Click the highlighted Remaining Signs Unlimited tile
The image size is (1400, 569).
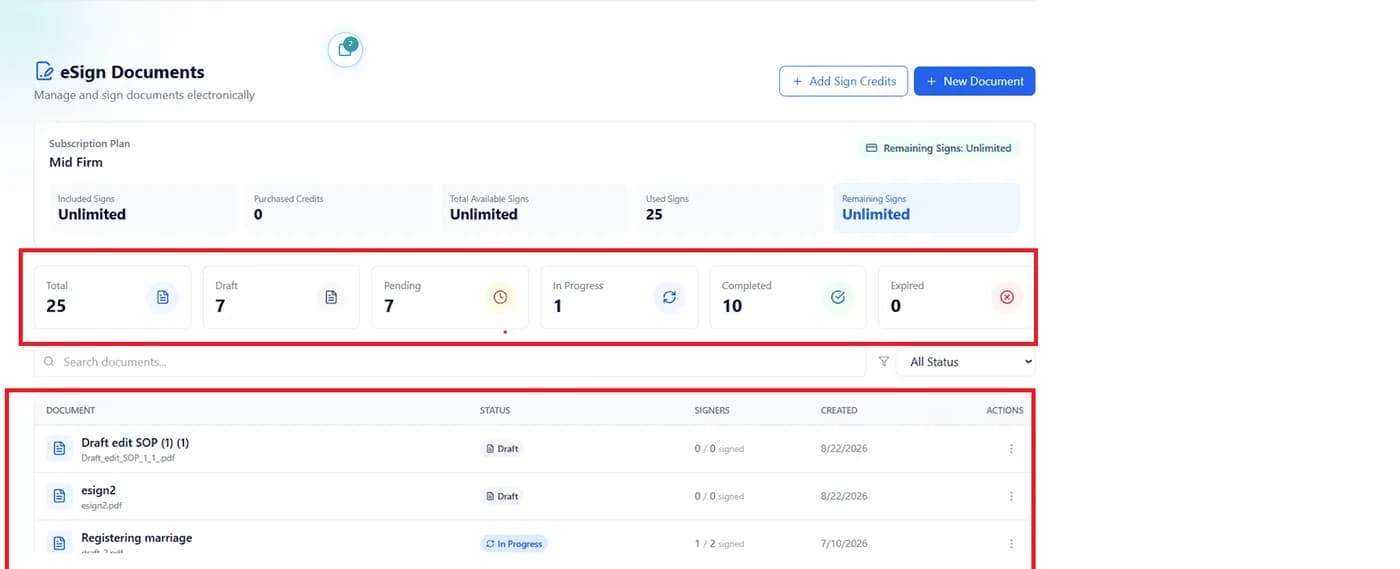(926, 208)
